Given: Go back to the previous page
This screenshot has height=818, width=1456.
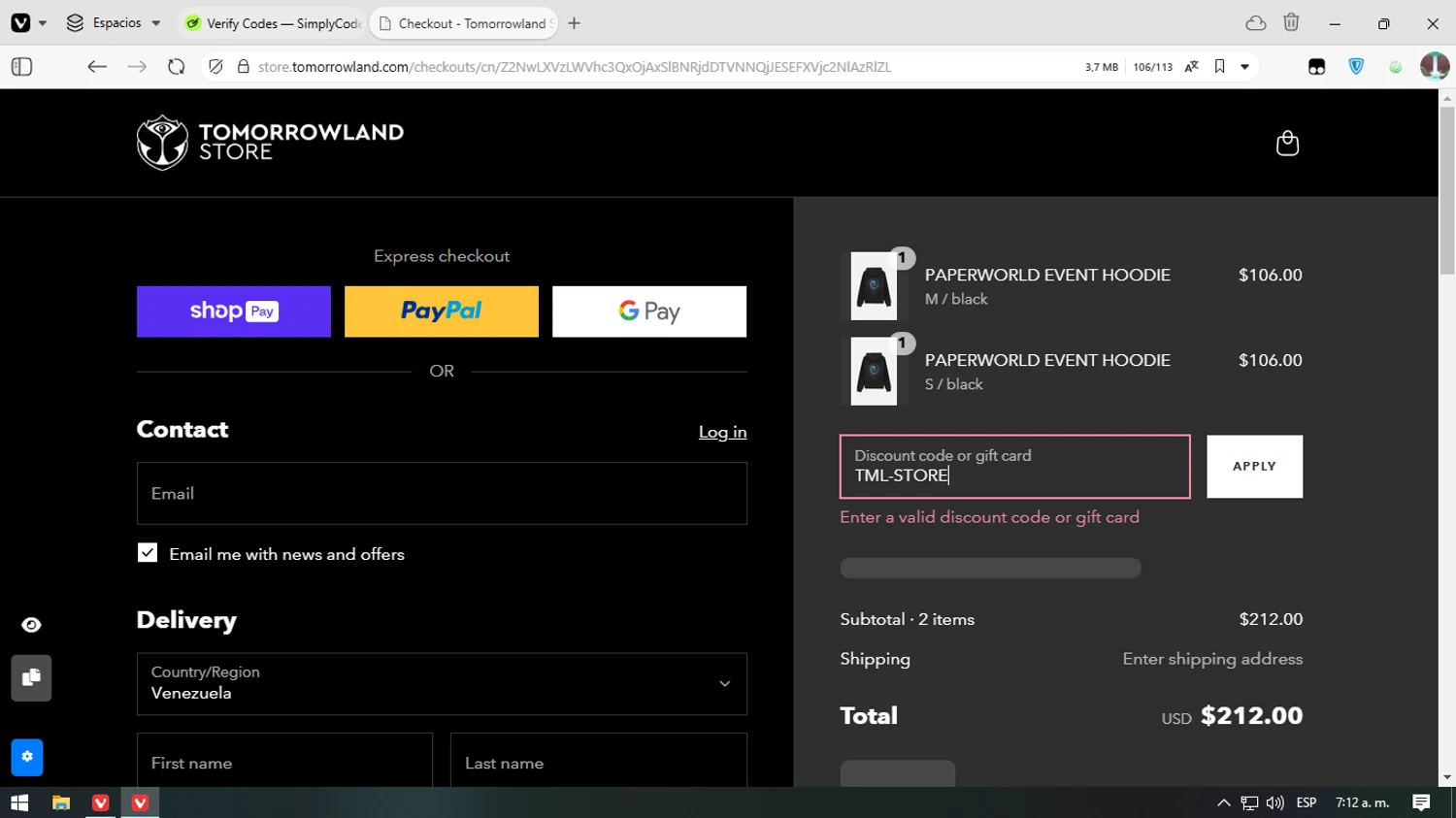Looking at the screenshot, I should click(x=97, y=67).
